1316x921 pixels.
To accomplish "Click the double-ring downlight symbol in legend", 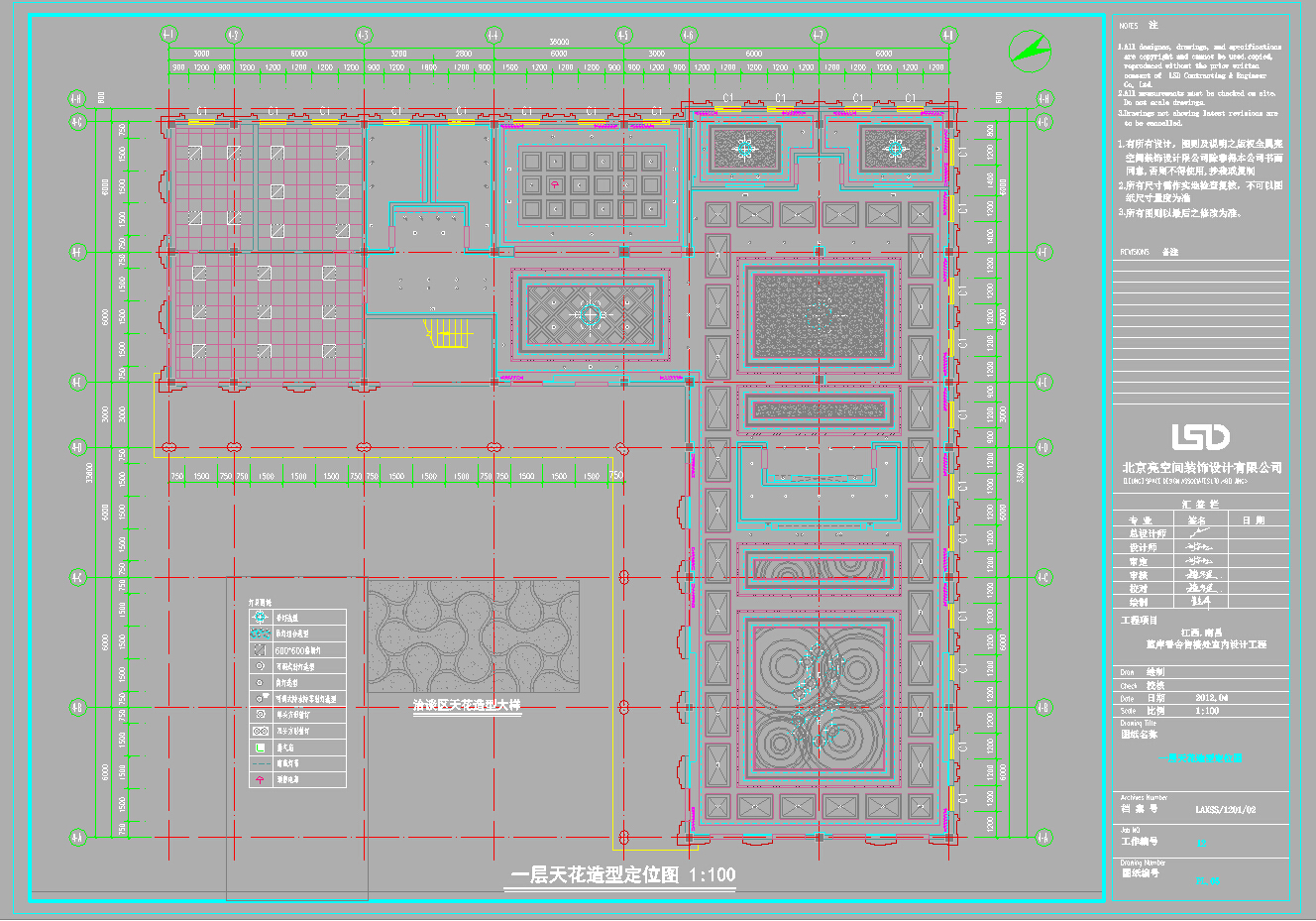I will point(260,666).
